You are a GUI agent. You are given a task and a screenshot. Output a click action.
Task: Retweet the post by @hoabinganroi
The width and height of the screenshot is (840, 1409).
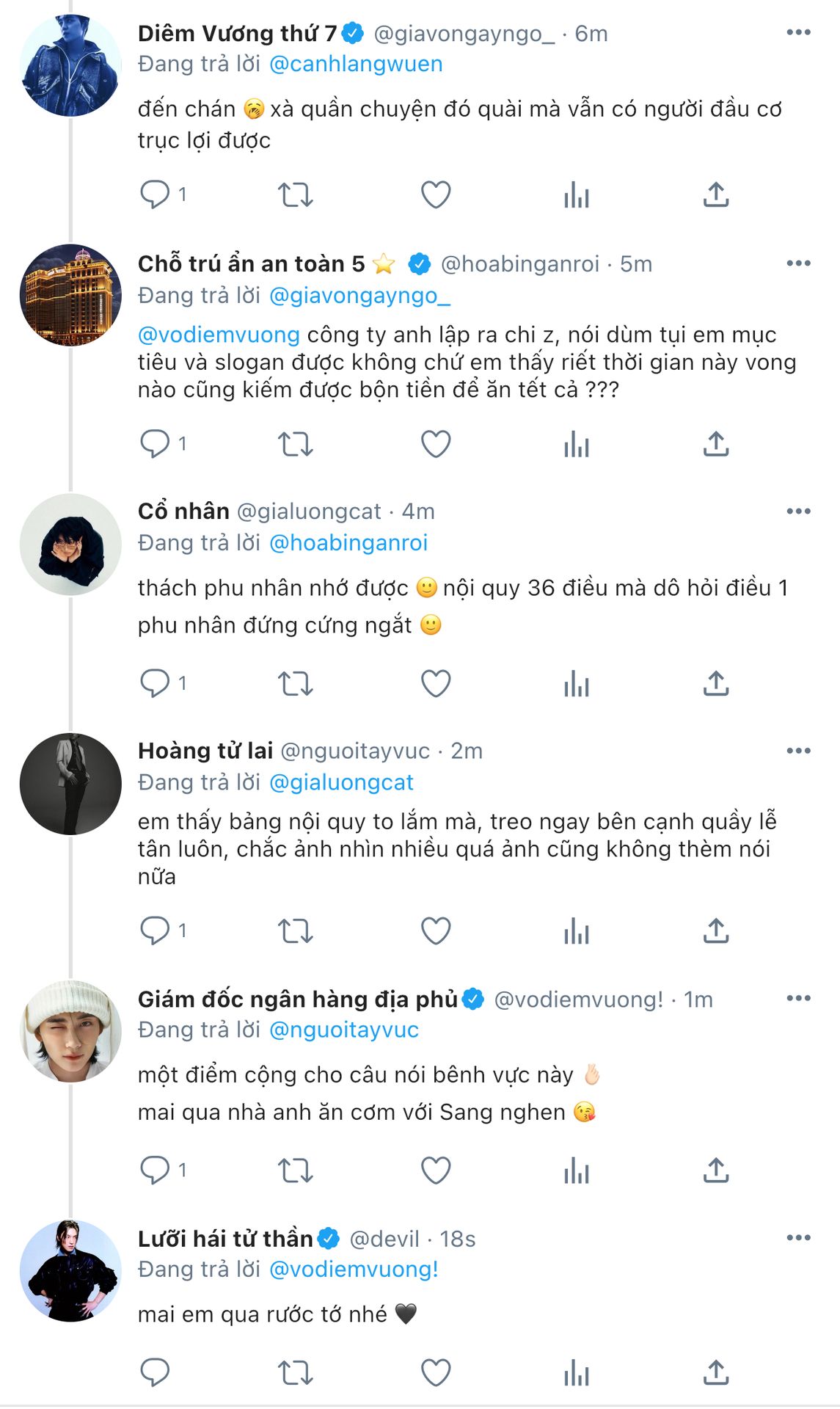point(295,444)
